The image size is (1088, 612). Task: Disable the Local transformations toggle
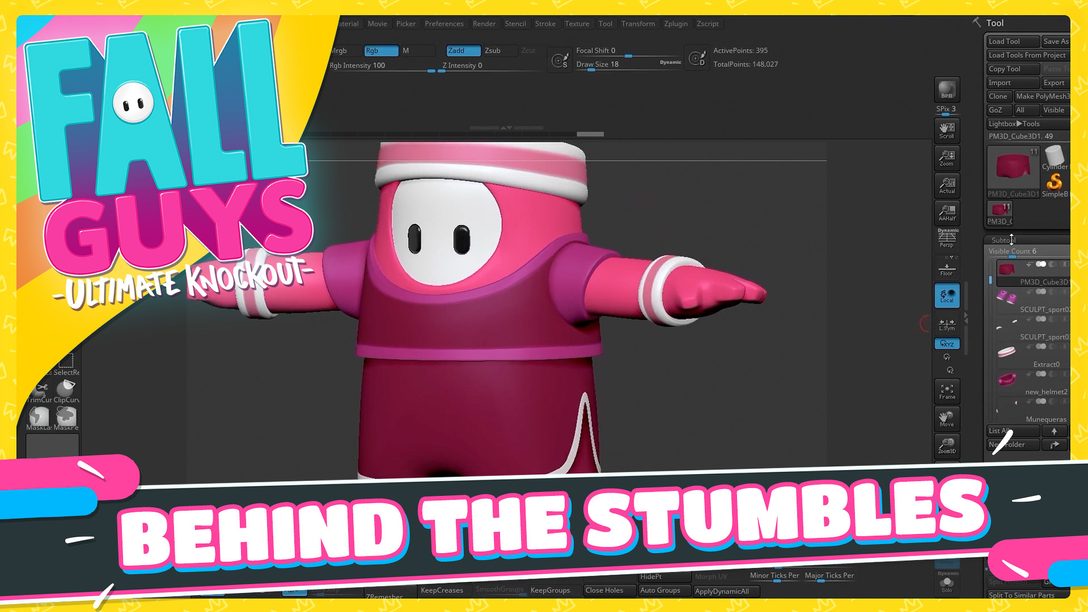pos(946,296)
